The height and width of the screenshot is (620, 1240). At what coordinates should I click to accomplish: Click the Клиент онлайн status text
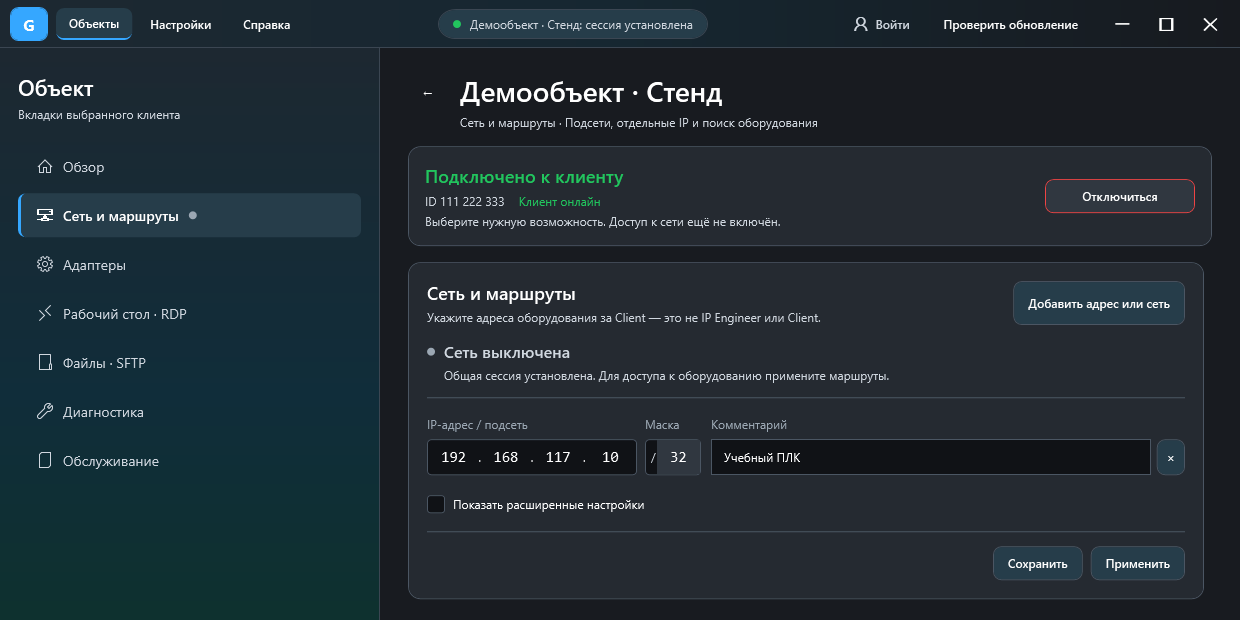560,201
